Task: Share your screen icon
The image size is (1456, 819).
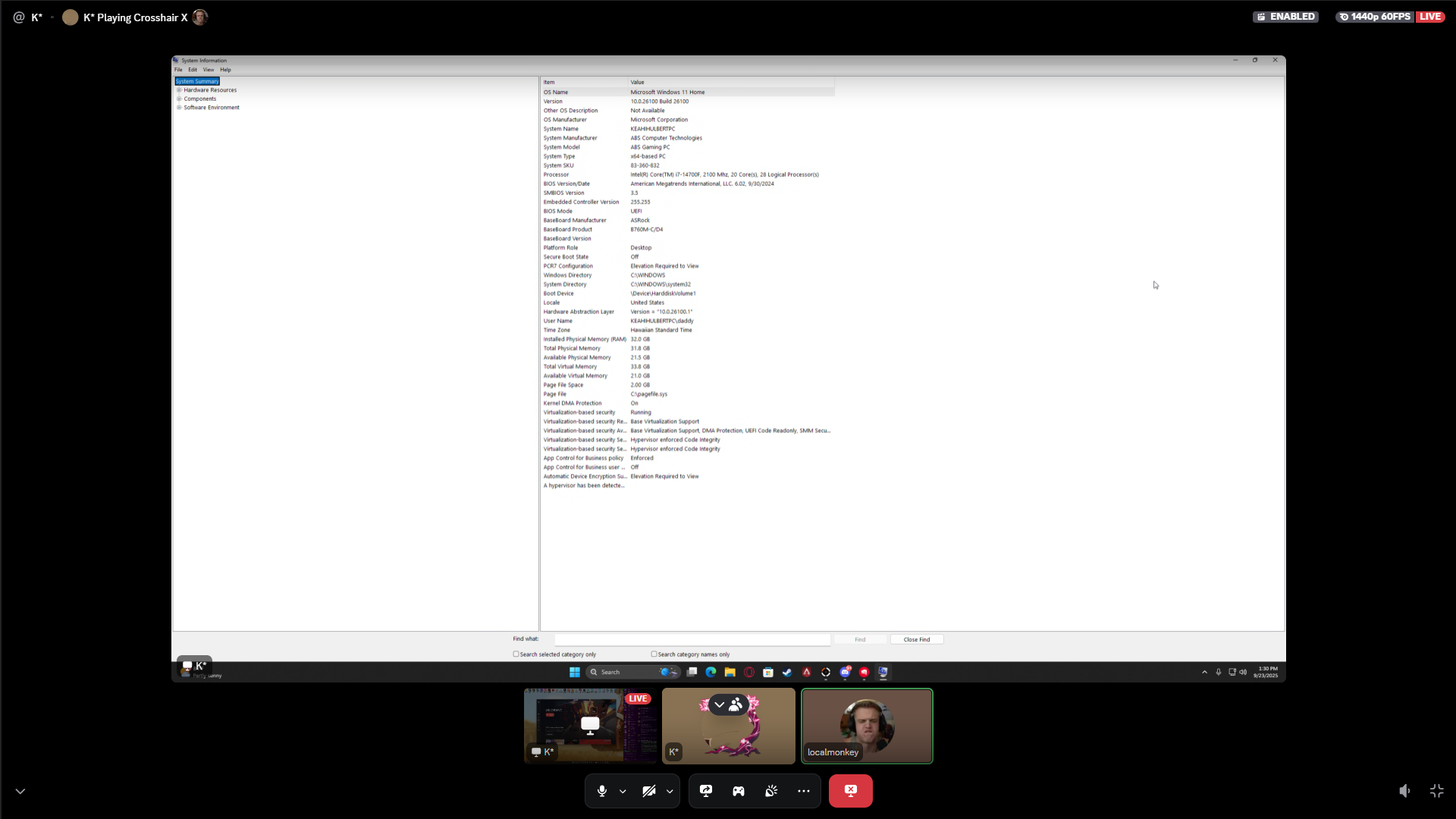Action: 706,791
